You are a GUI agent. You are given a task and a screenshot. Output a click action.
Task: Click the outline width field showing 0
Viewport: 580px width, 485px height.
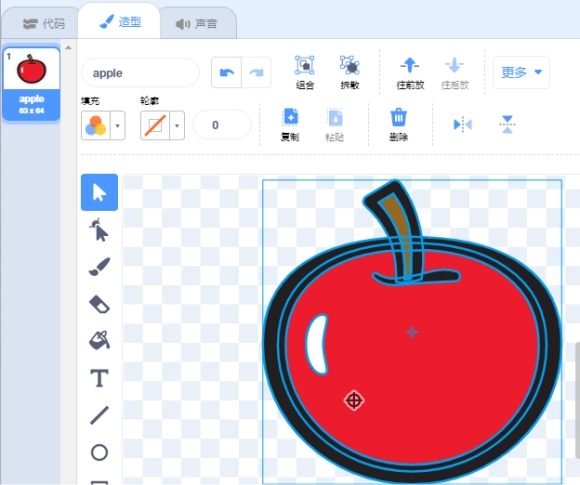click(x=222, y=125)
